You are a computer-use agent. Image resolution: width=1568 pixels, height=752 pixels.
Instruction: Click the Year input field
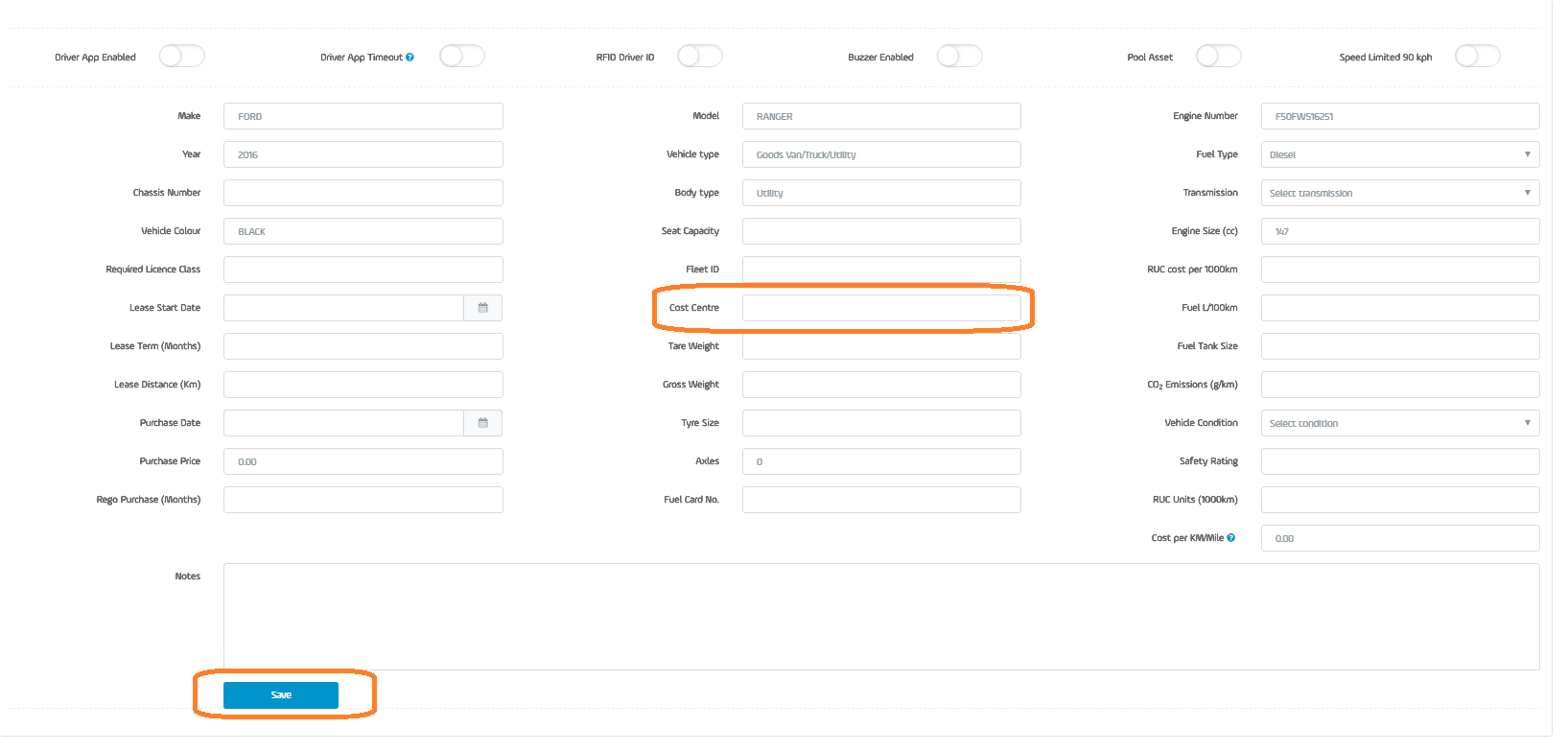(x=363, y=154)
